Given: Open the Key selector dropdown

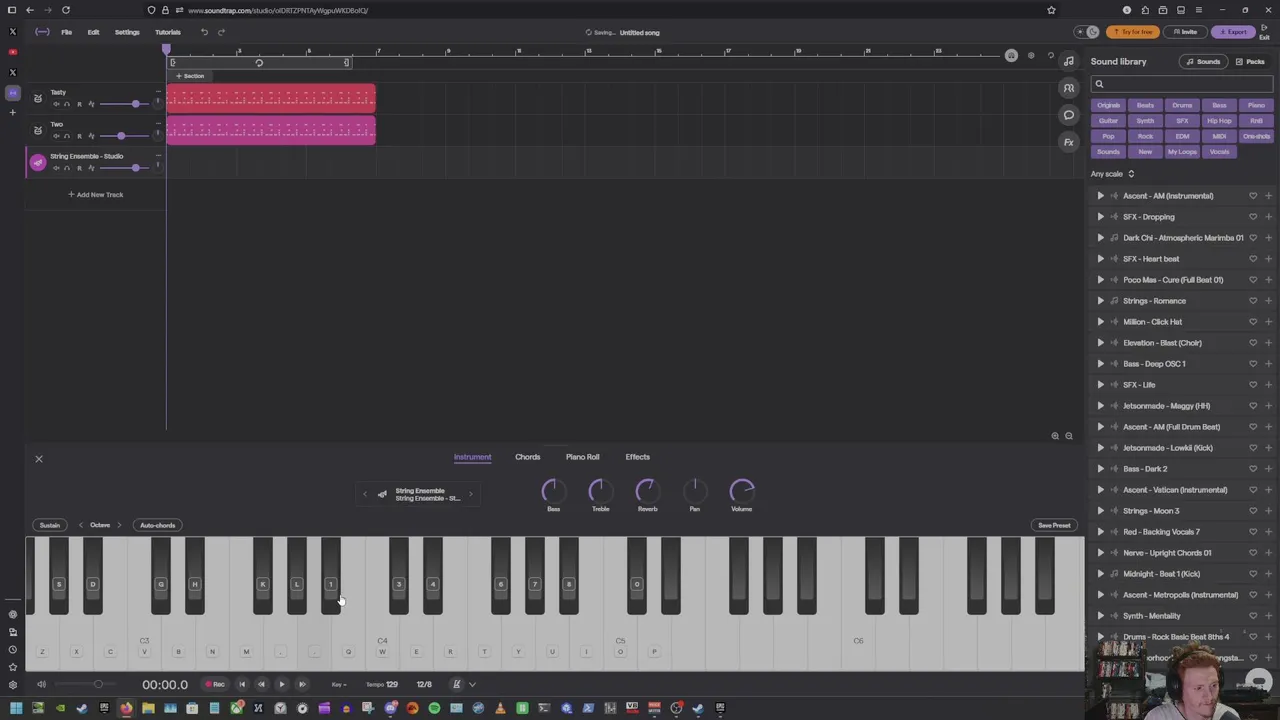Looking at the screenshot, I should point(338,685).
